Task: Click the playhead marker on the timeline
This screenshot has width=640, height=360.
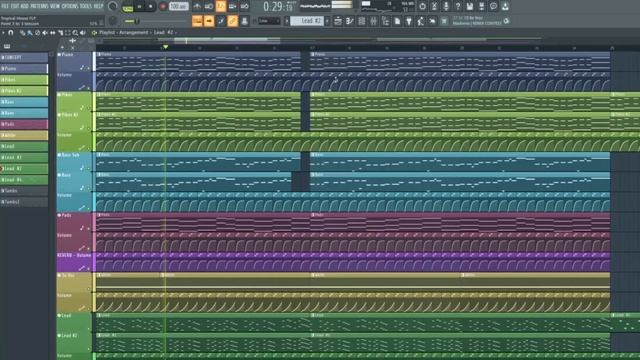Action: point(165,47)
